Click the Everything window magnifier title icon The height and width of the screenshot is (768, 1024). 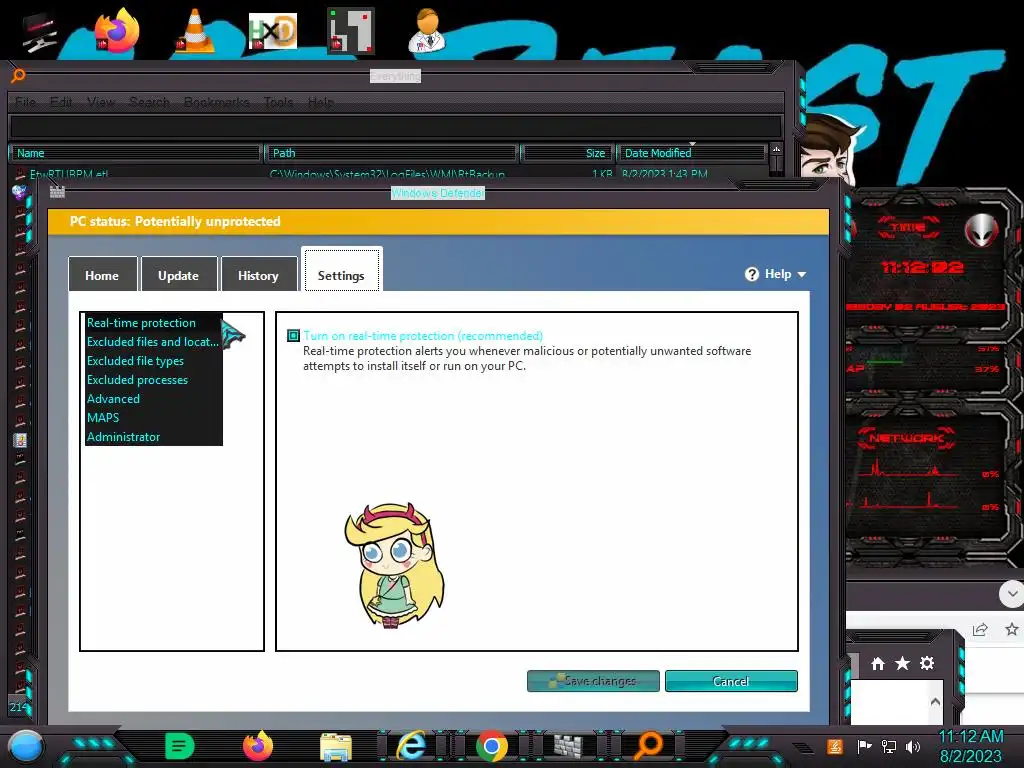tap(18, 75)
